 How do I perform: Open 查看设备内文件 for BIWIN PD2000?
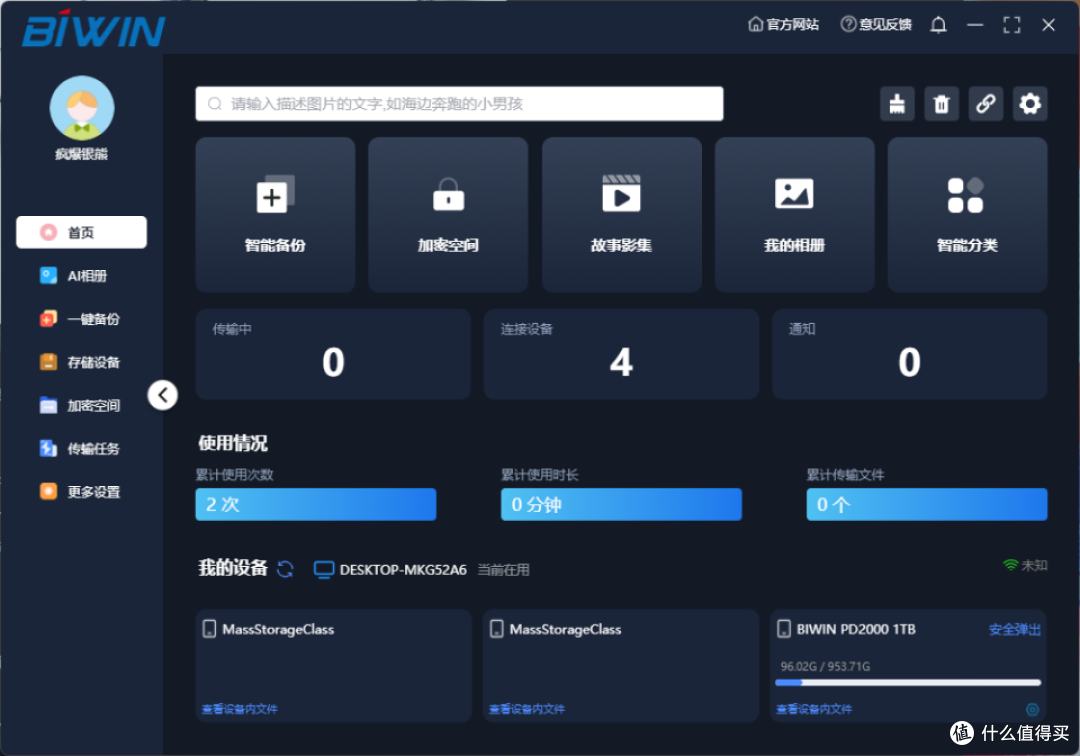pyautogui.click(x=814, y=709)
